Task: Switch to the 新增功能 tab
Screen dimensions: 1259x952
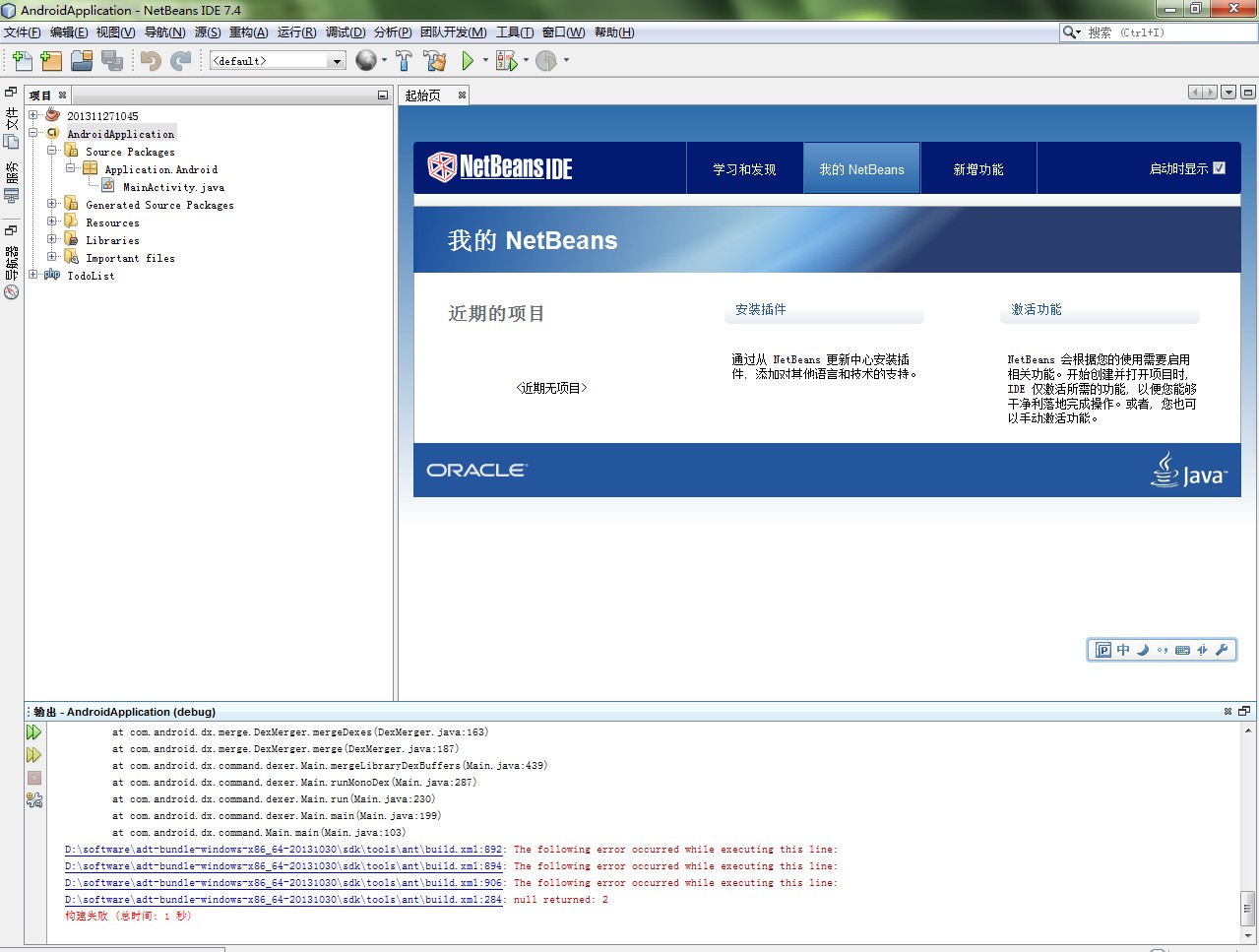Action: point(978,168)
